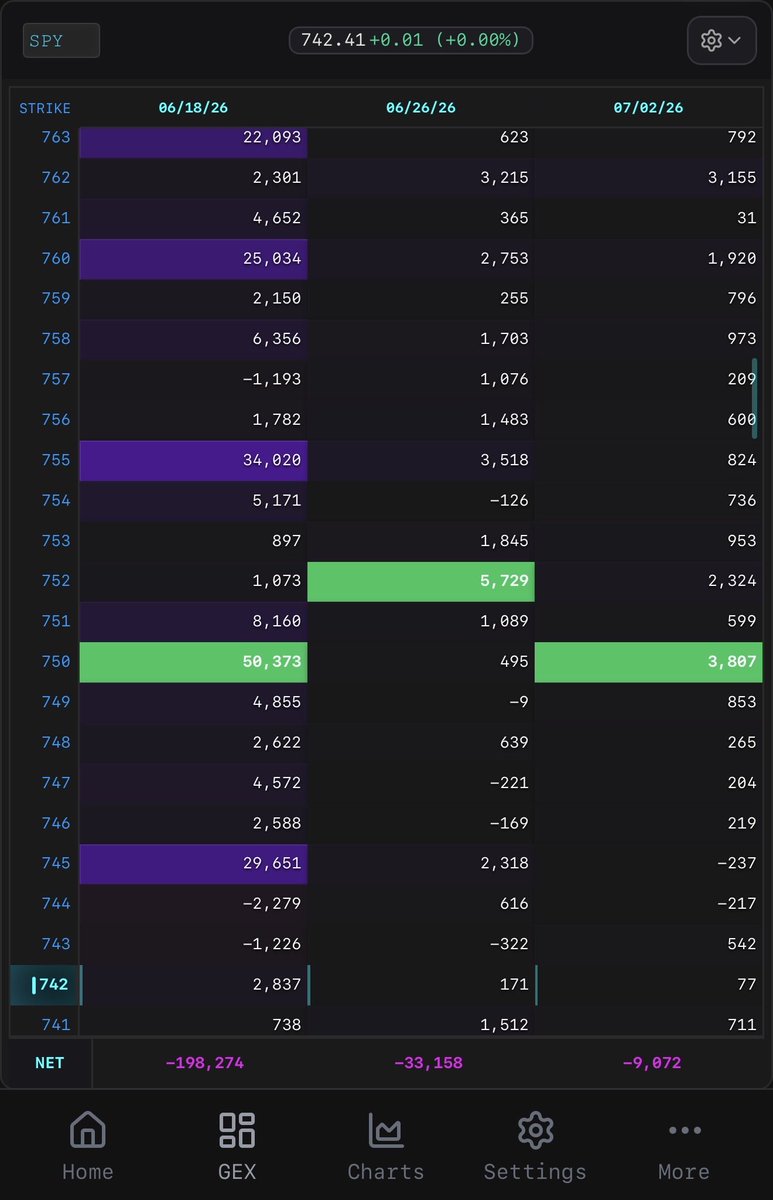
Task: Open the gear dropdown at top right
Action: (721, 40)
